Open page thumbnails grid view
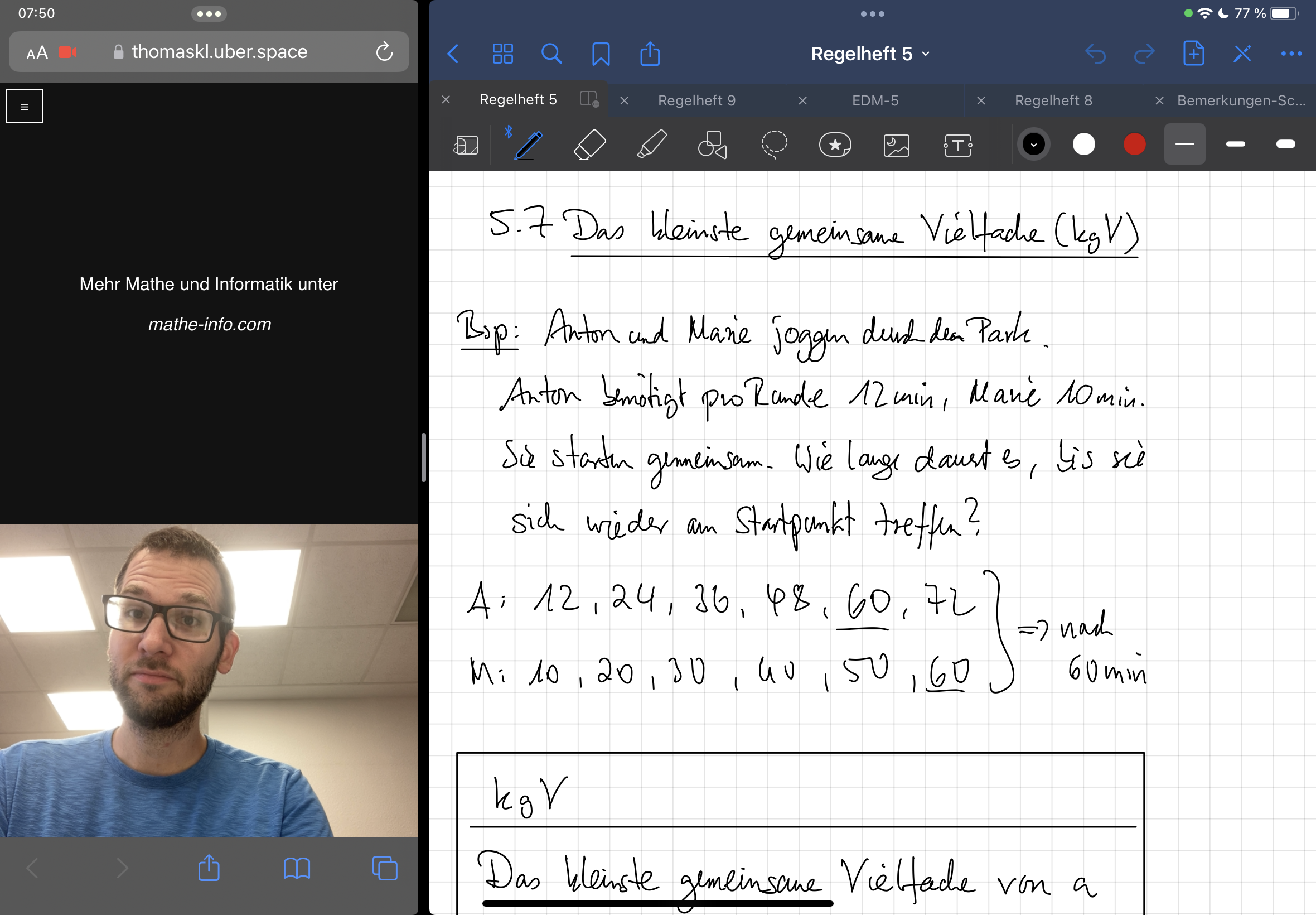Image resolution: width=1316 pixels, height=915 pixels. click(502, 54)
